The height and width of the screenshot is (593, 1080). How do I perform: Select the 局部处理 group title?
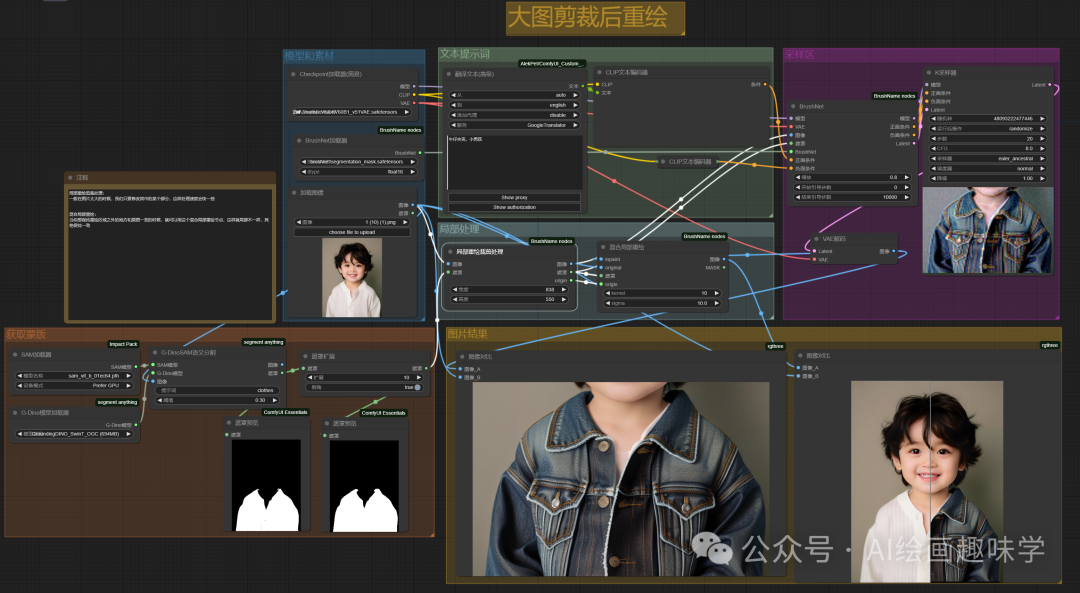point(459,229)
